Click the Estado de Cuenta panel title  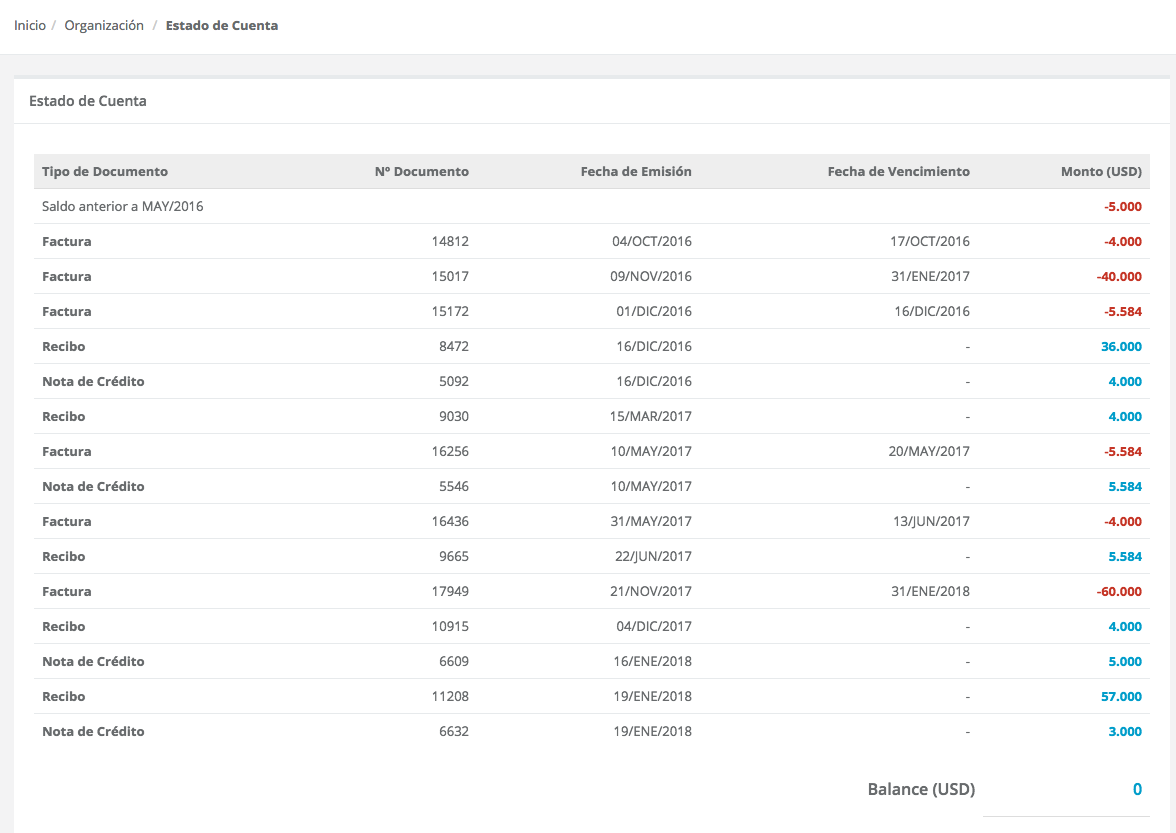pos(88,100)
